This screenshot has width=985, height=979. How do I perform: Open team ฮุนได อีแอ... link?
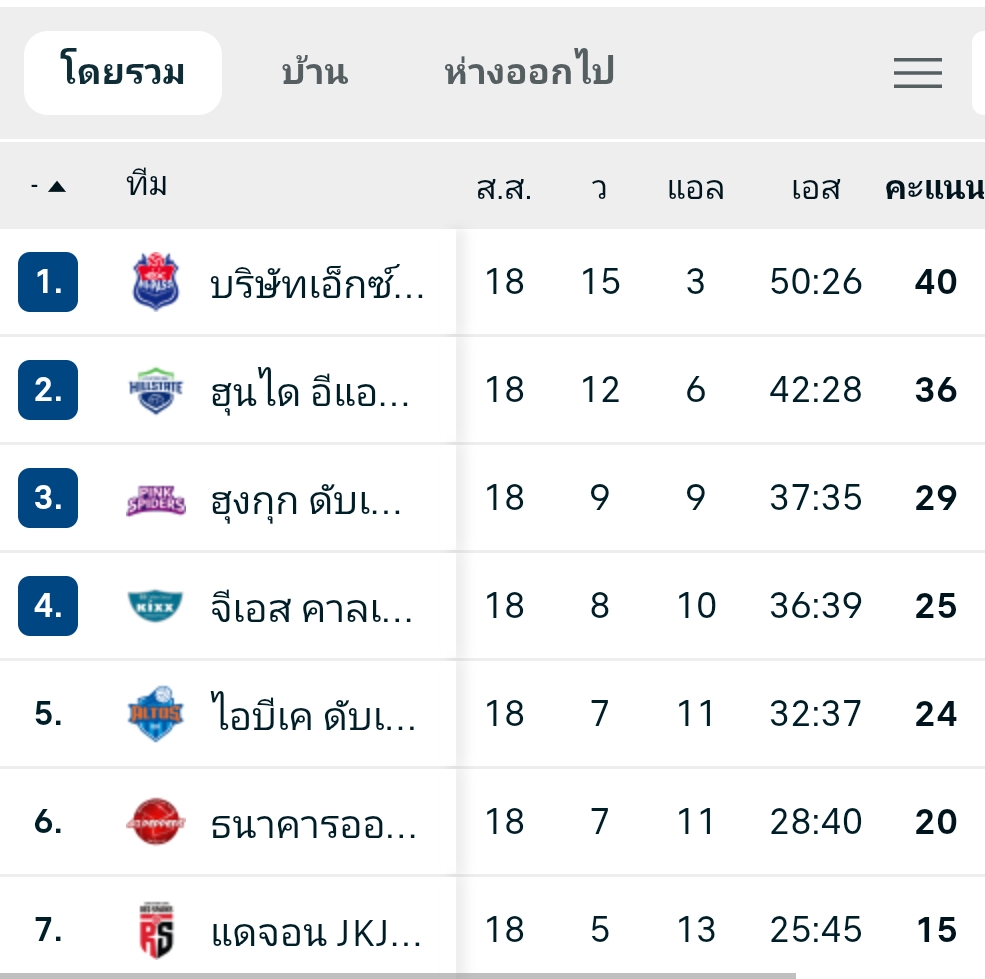310,391
